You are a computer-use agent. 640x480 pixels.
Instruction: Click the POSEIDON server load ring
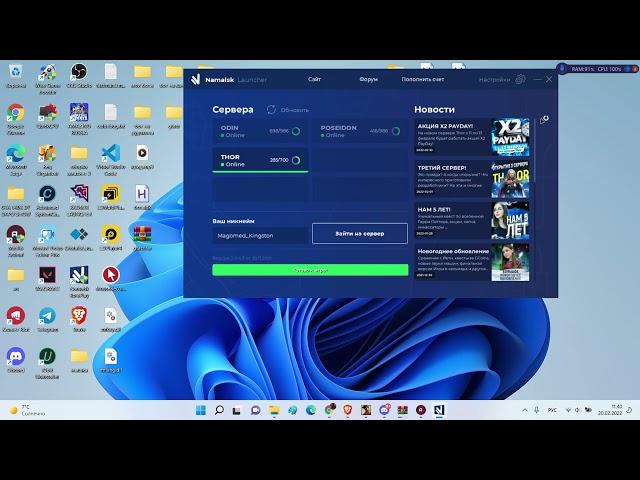click(x=396, y=131)
